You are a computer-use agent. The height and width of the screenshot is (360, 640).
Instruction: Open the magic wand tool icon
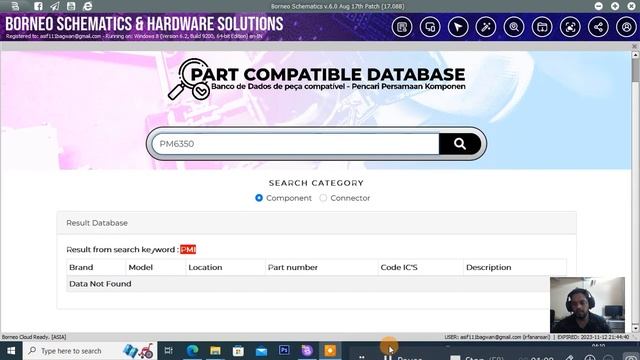click(486, 27)
